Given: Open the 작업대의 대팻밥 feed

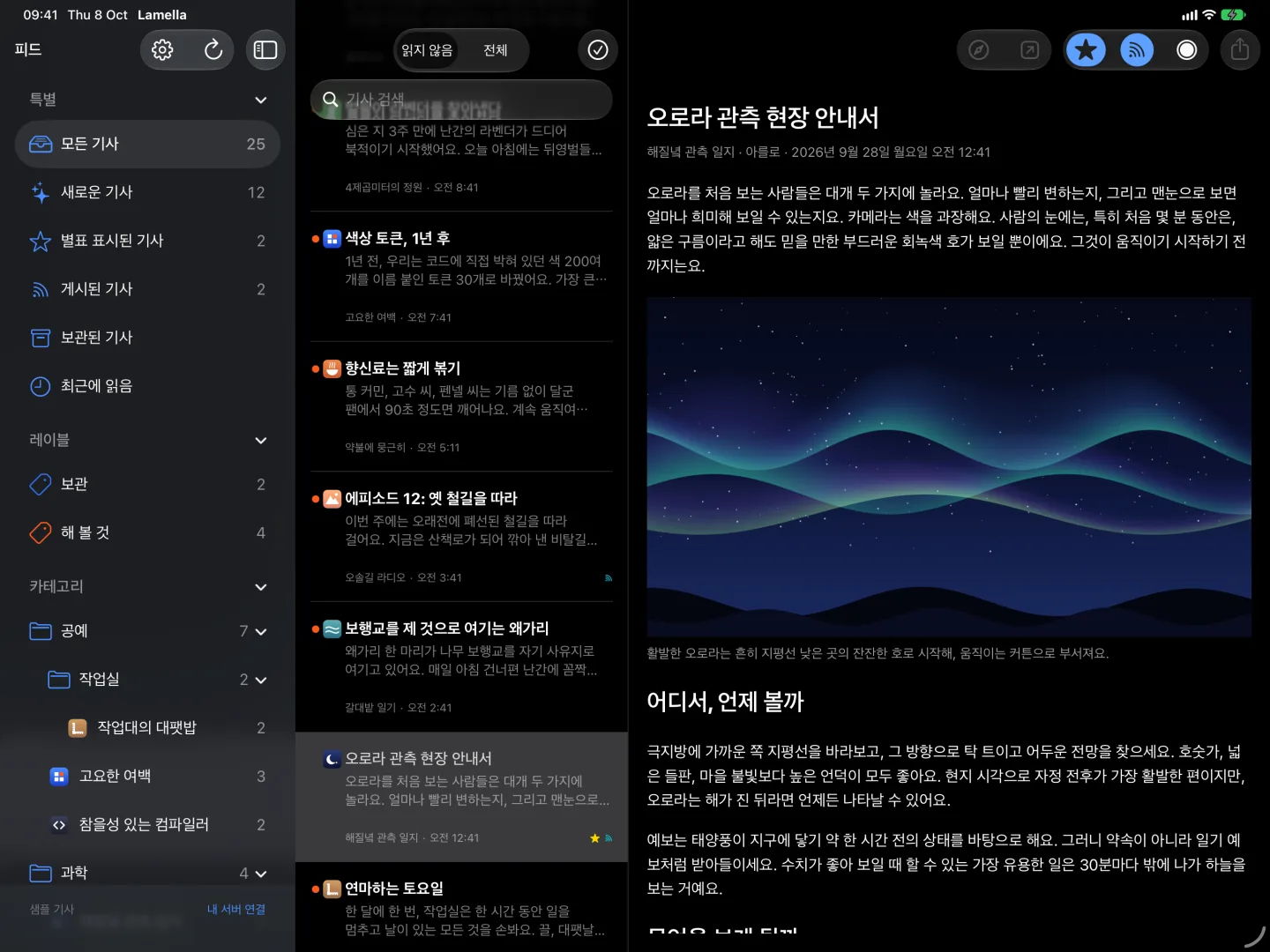Looking at the screenshot, I should [x=147, y=728].
